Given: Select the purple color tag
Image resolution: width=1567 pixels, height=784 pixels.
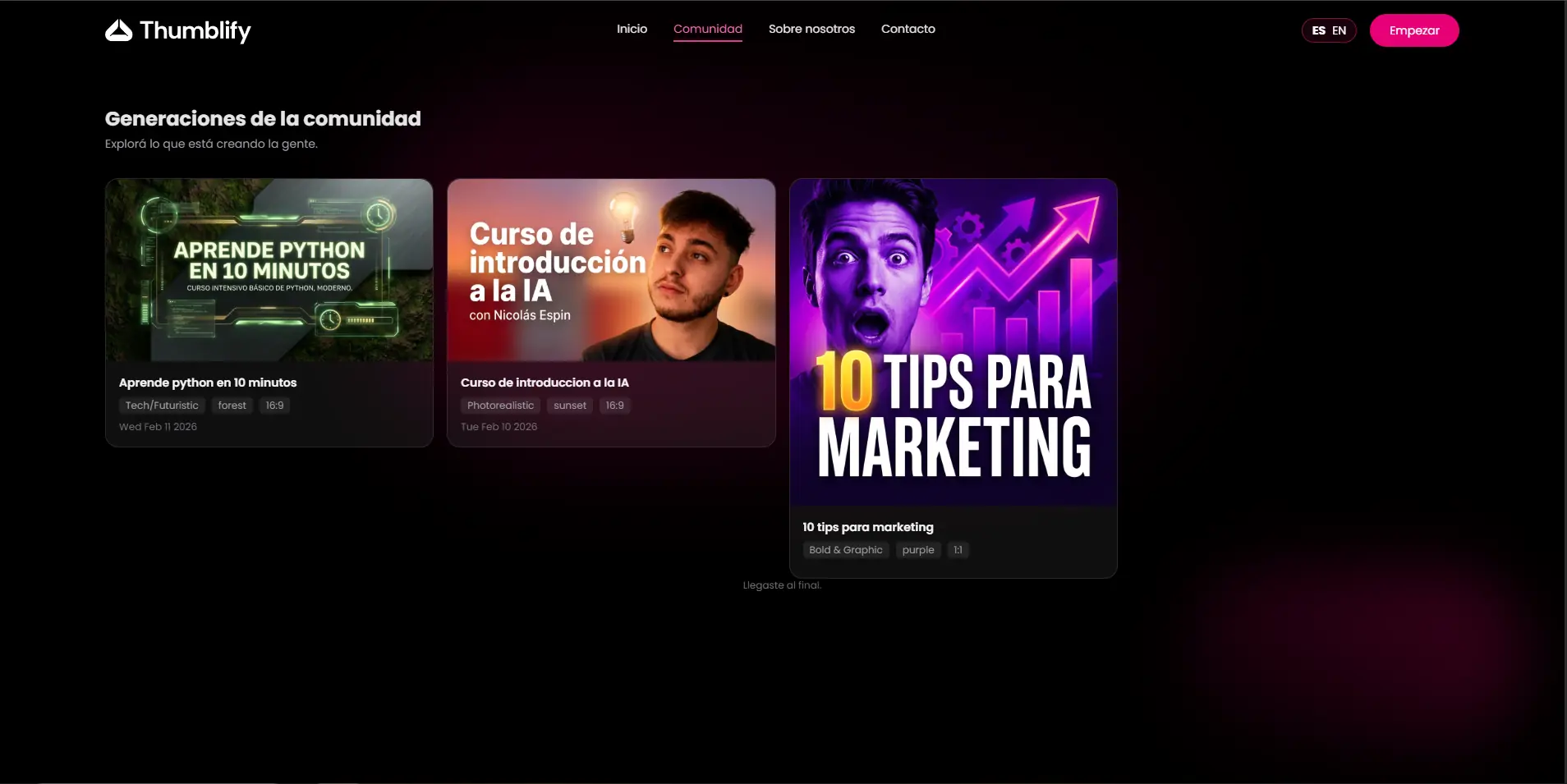Looking at the screenshot, I should [x=917, y=550].
